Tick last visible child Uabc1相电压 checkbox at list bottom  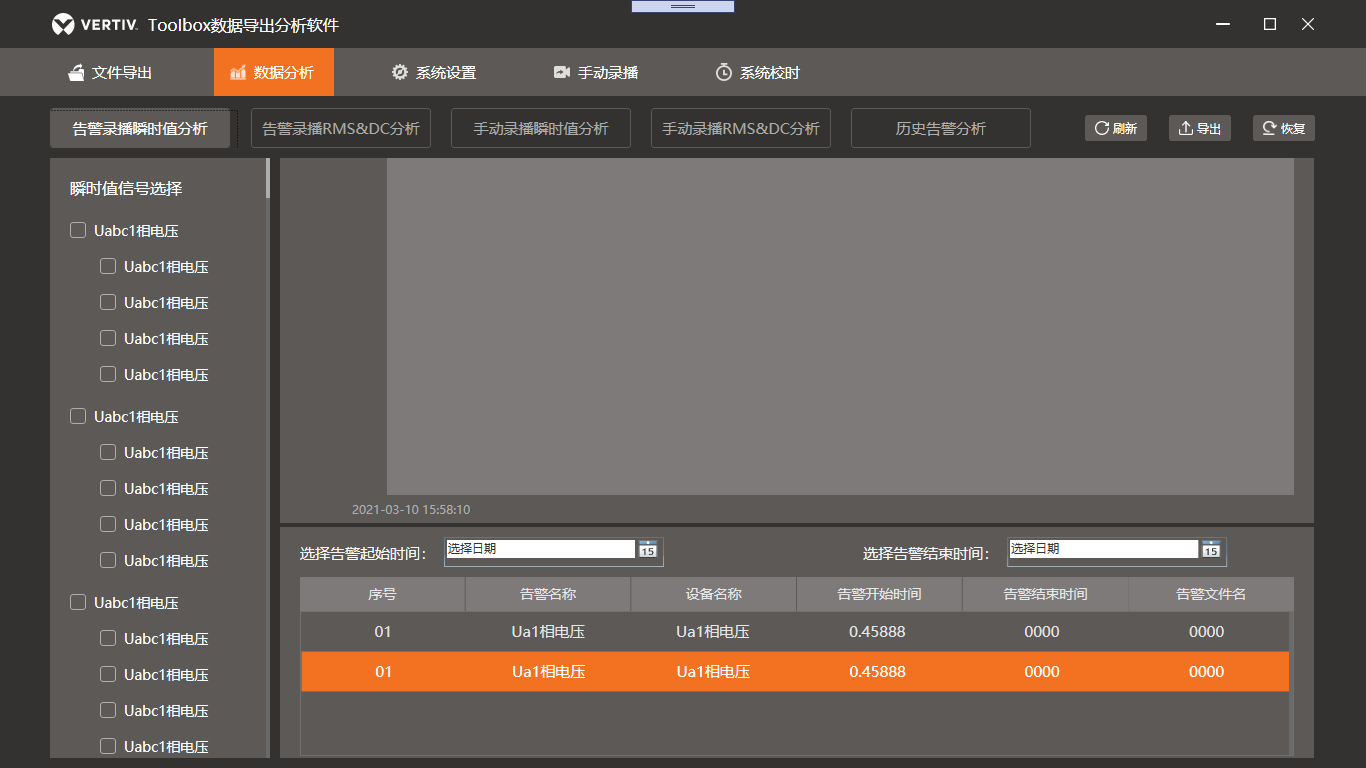point(108,746)
